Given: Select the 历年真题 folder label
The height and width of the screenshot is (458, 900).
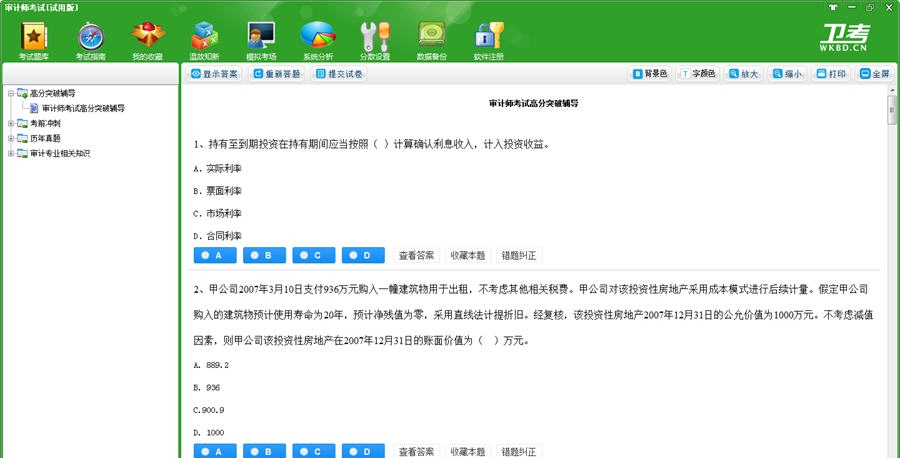Looking at the screenshot, I should tap(45, 138).
